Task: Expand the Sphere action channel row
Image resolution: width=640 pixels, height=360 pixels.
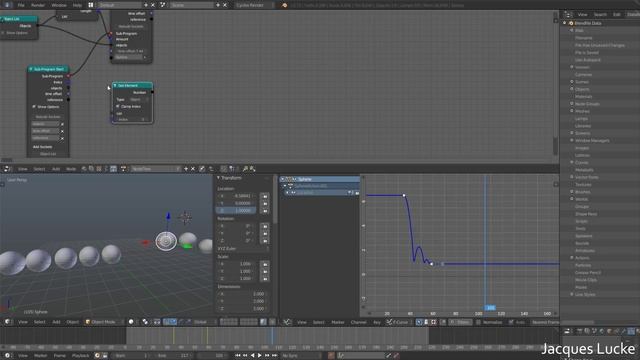Action: [x=285, y=186]
